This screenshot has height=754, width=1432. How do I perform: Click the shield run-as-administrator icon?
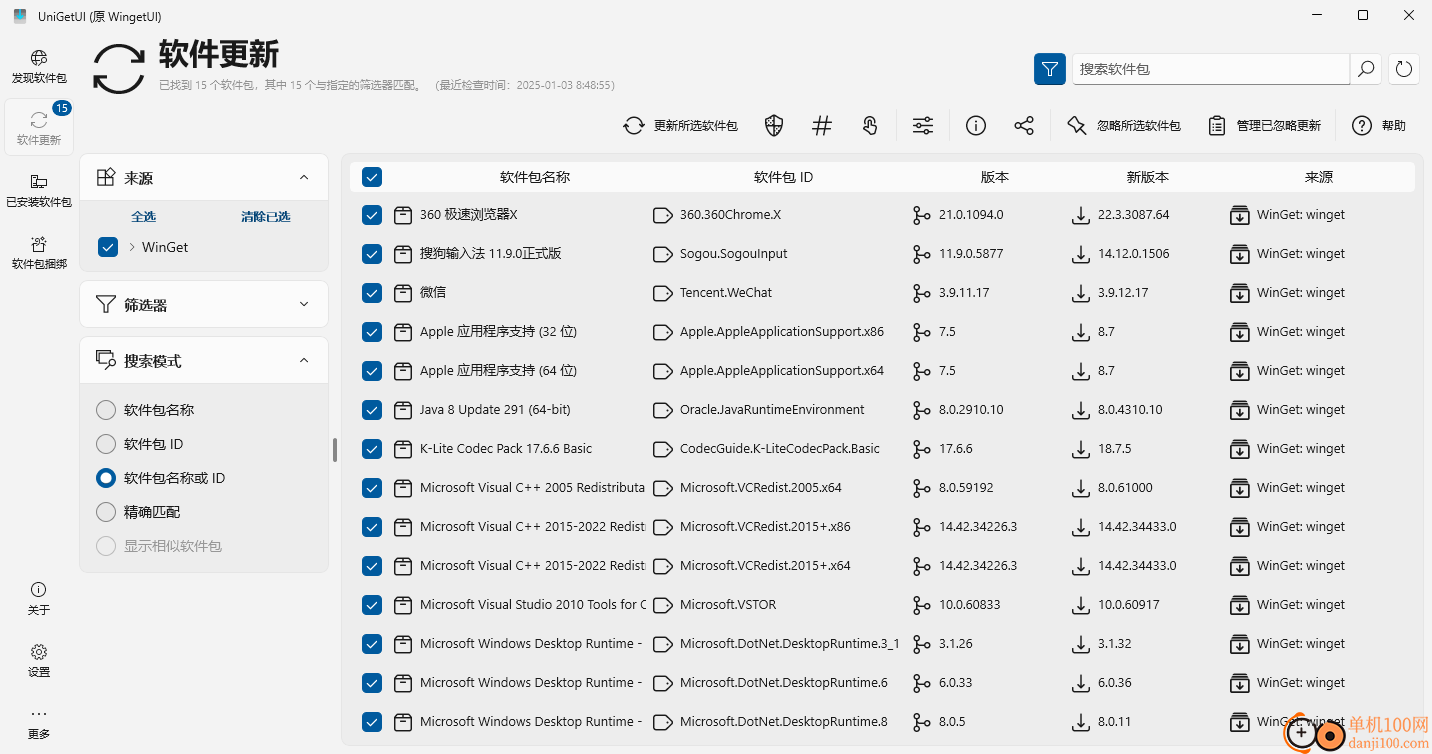[773, 125]
